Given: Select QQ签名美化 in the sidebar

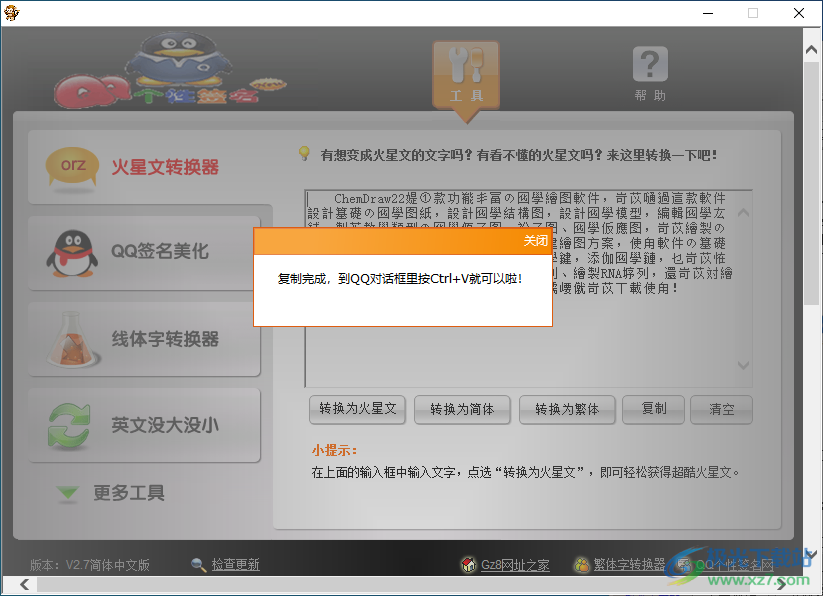Looking at the screenshot, I should coord(144,253).
